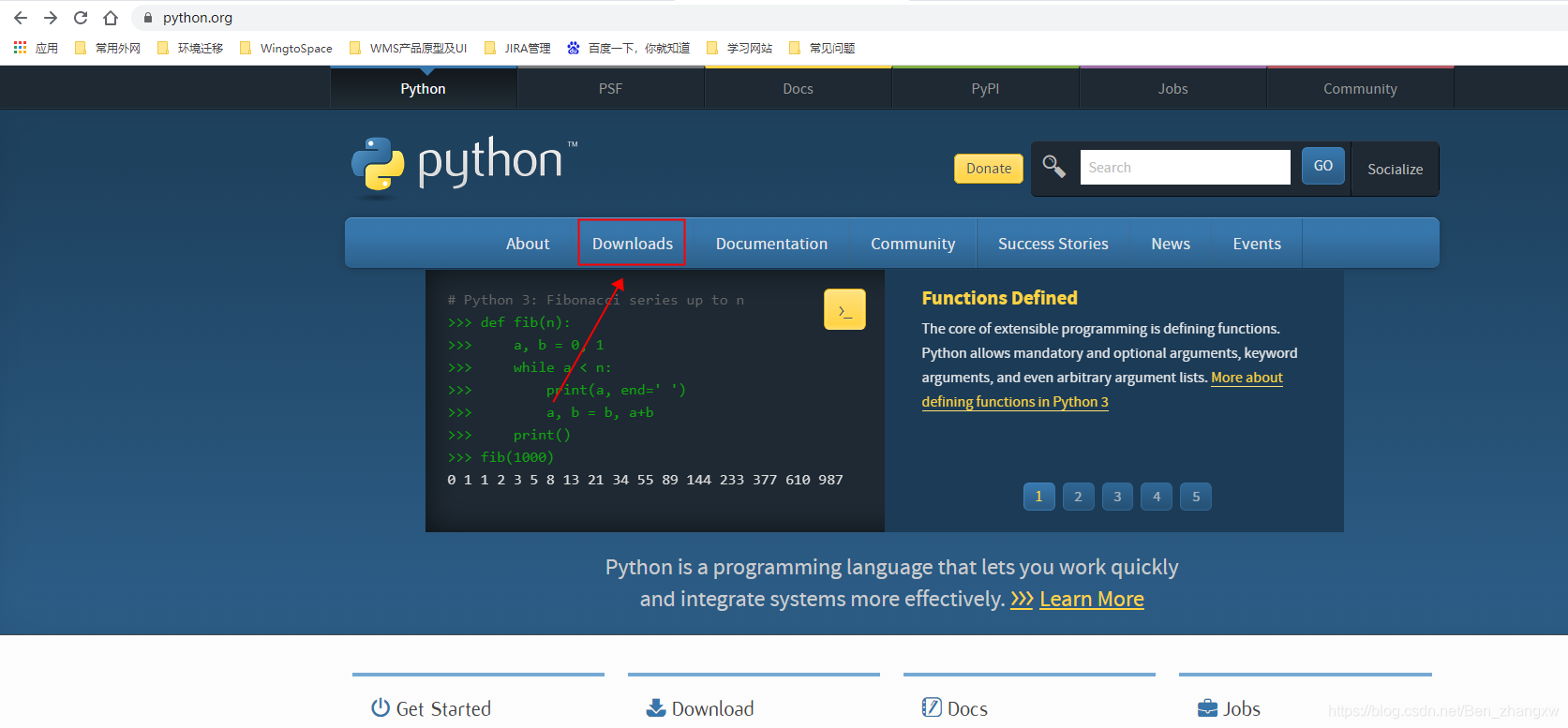Open the WingtoSpace bookmark folder
Screen dimensions: 1568x728
coord(286,48)
